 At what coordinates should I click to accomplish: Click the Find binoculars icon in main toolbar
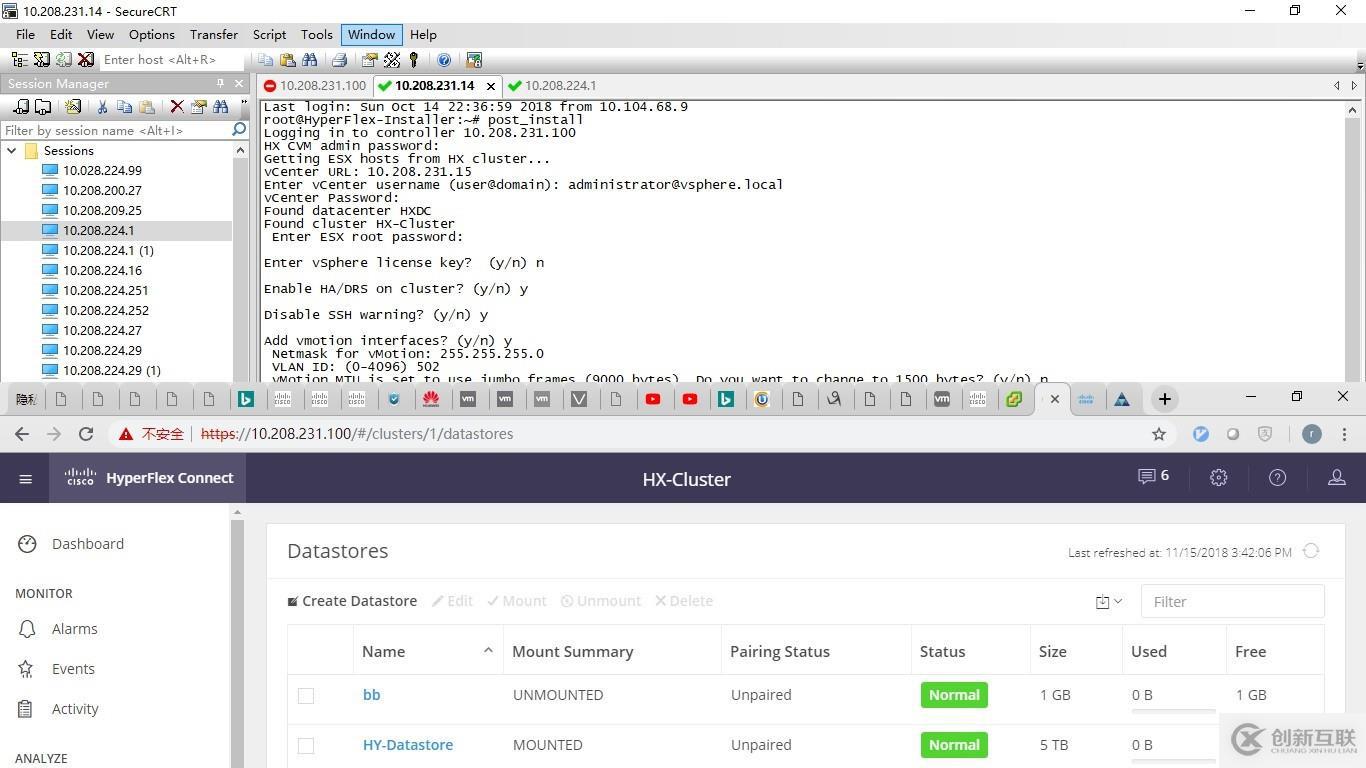point(309,60)
